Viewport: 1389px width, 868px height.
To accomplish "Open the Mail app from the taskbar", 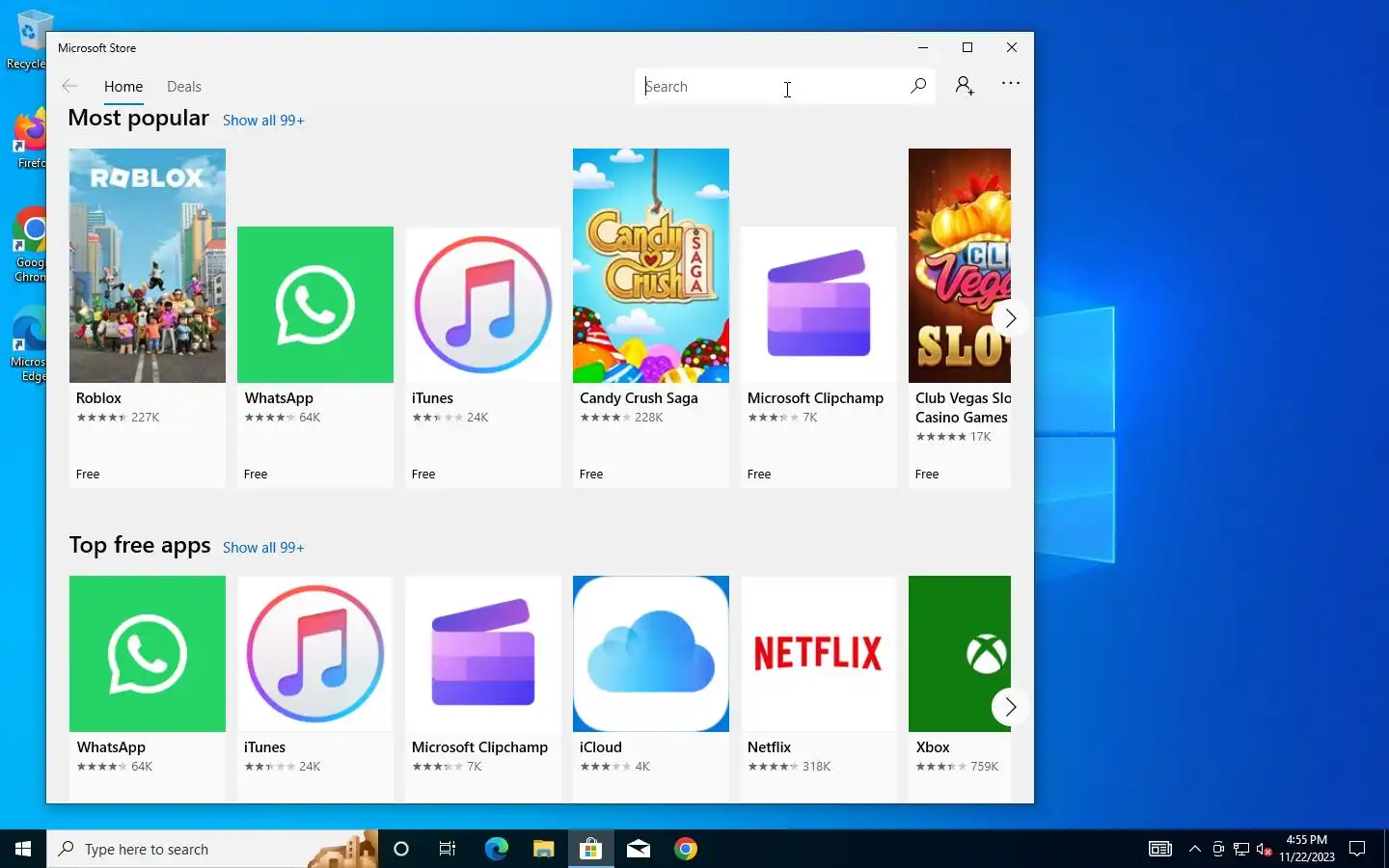I will coord(639,849).
